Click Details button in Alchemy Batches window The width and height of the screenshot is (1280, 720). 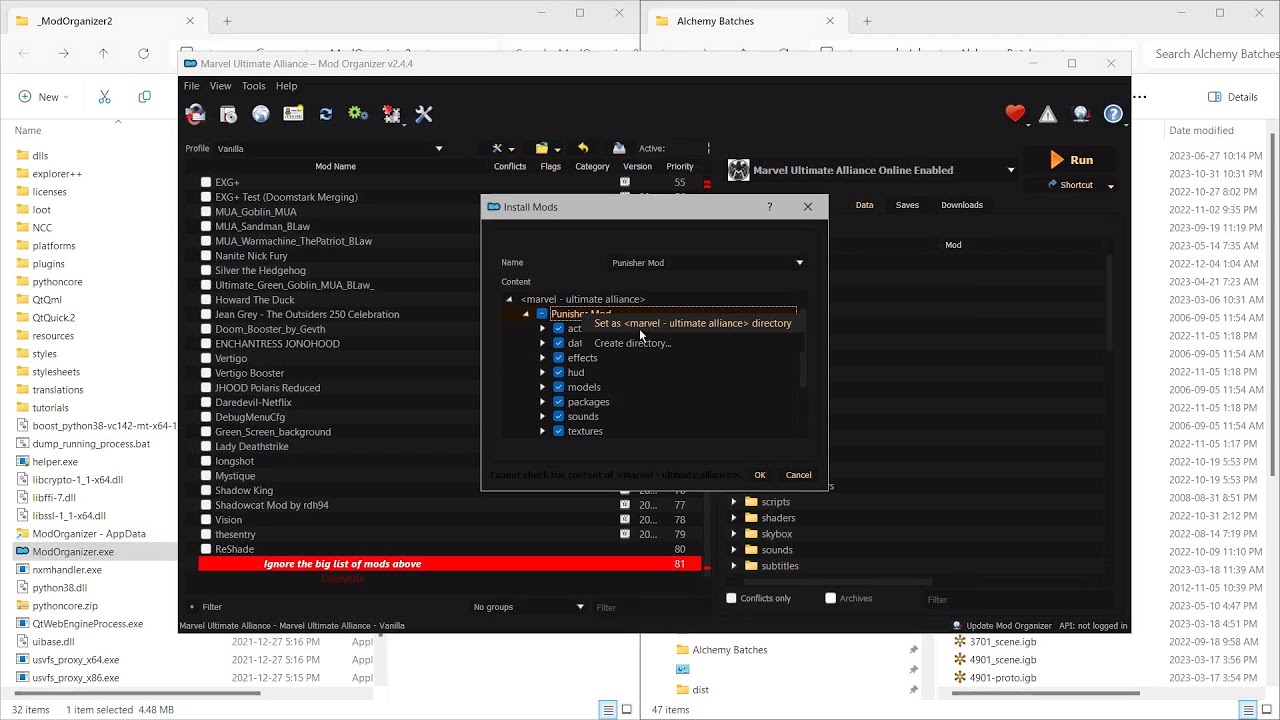(x=1232, y=97)
